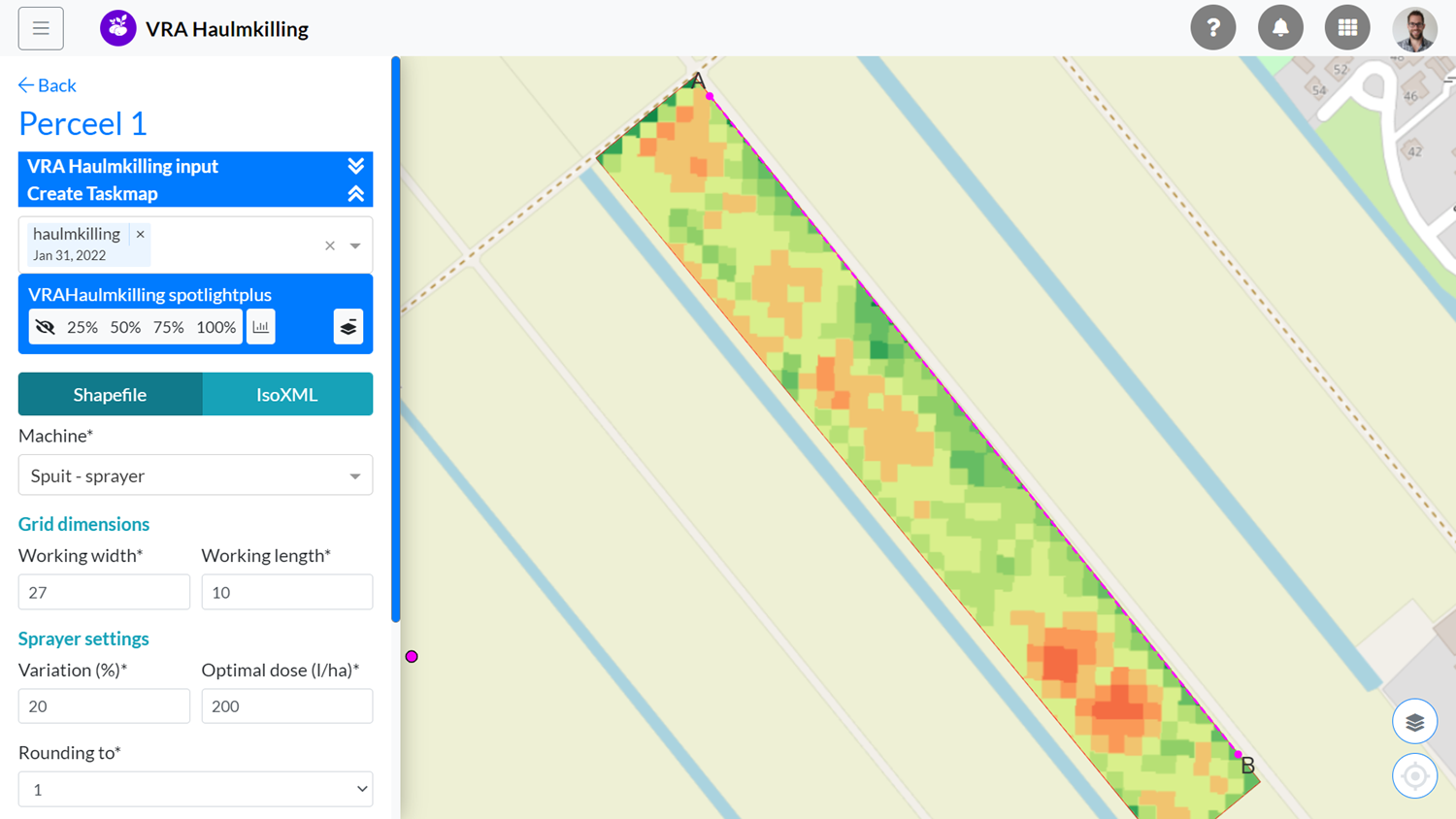
Task: Remove the haulmkilling Jan 31, 2022 tag
Action: pos(141,234)
